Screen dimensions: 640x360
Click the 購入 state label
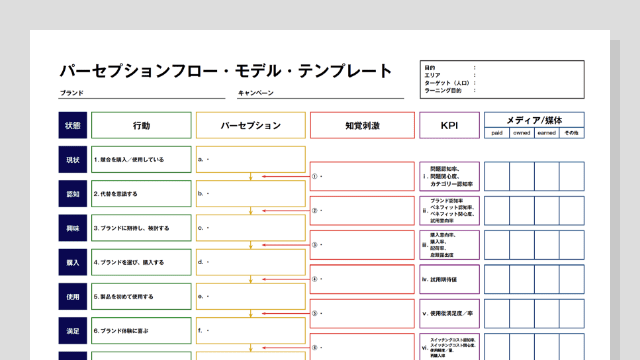coord(73,262)
